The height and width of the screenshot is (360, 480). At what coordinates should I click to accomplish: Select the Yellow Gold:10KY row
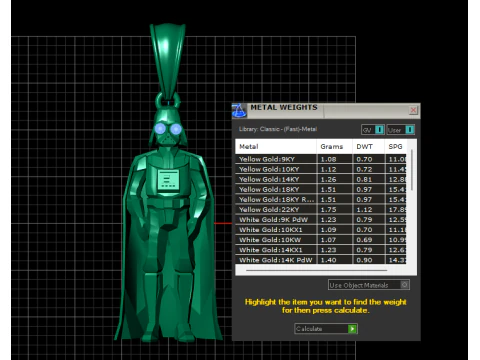[321, 169]
